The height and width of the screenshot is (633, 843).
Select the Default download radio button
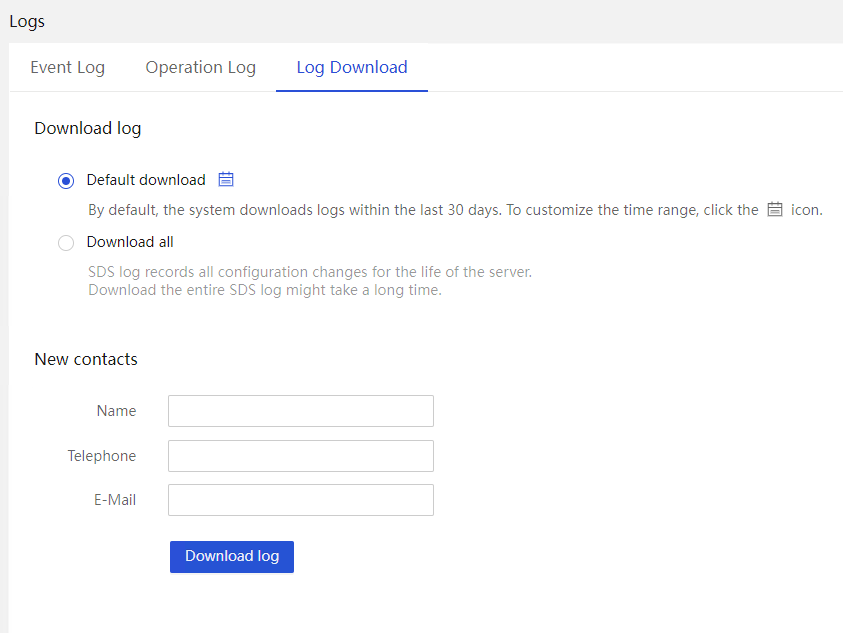click(66, 181)
